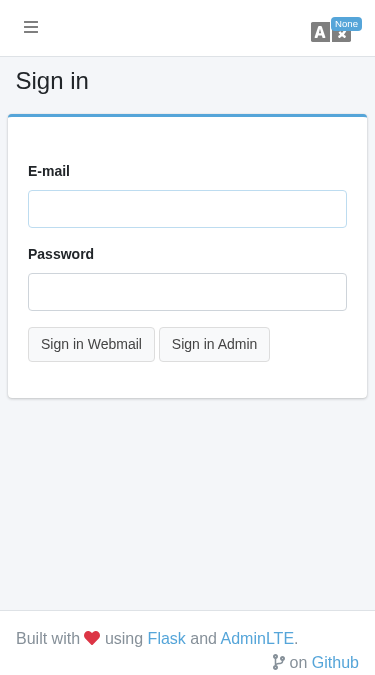Open the AdminLTE link in footer
The image size is (375, 675).
(x=257, y=638)
